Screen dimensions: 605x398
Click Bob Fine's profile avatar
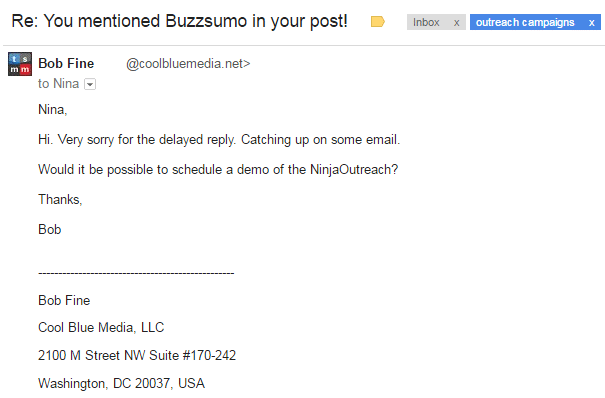[x=20, y=64]
